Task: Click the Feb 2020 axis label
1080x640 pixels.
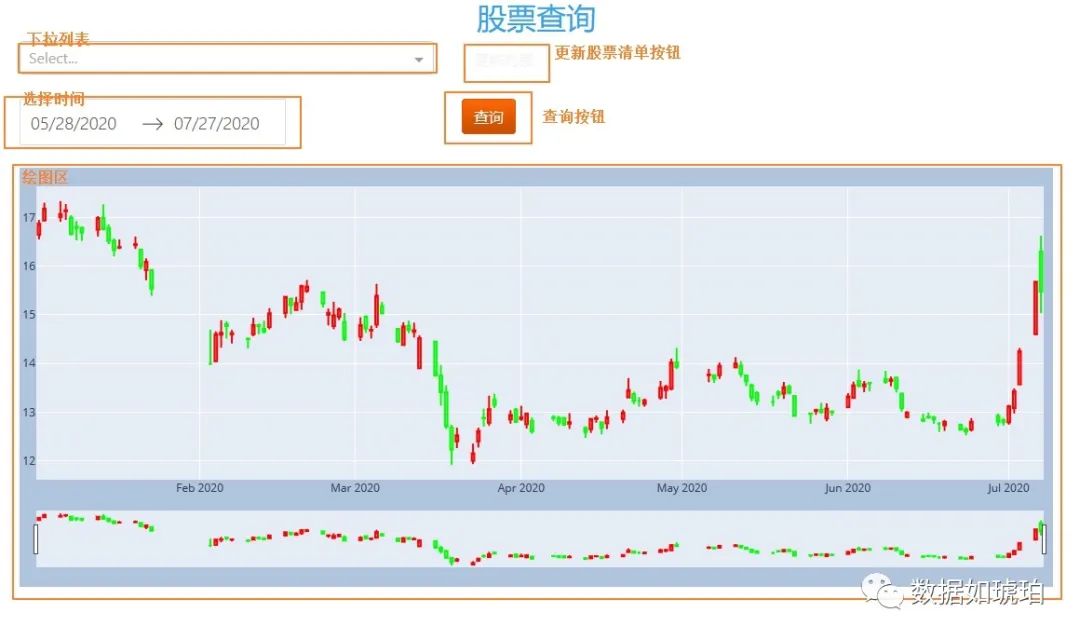Action: pos(200,488)
